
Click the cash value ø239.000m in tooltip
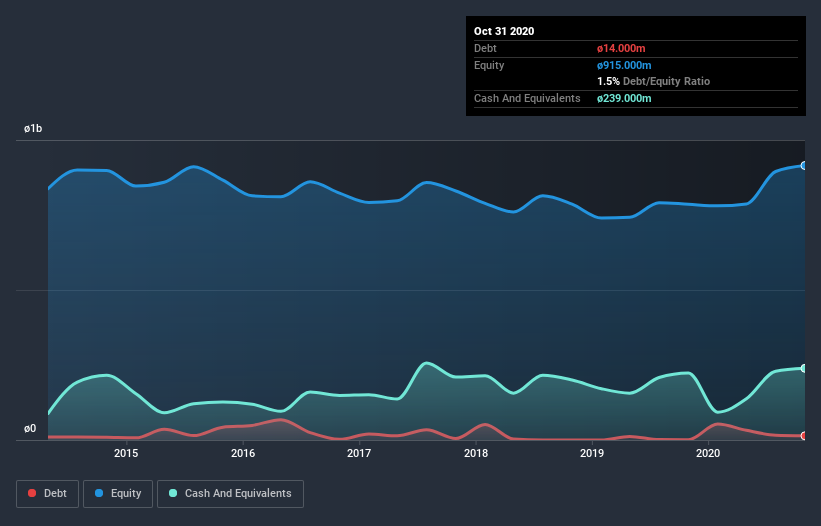tap(624, 98)
